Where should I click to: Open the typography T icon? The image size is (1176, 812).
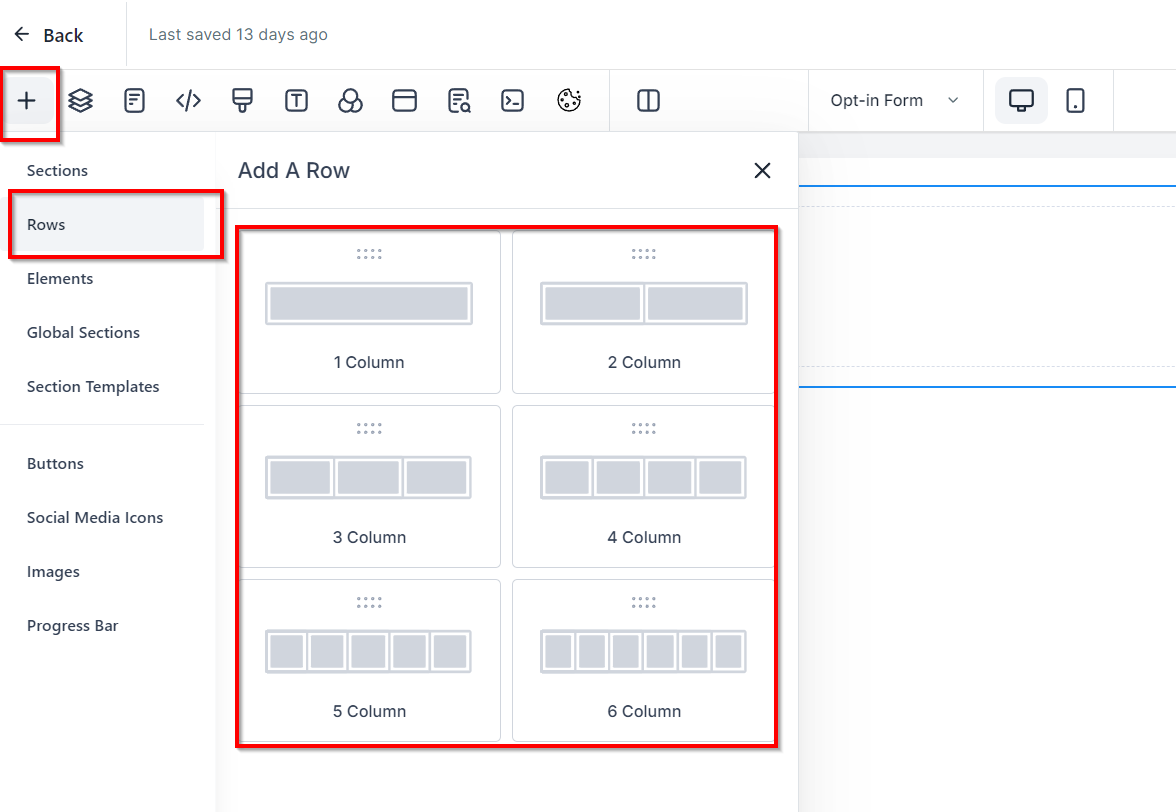point(296,100)
